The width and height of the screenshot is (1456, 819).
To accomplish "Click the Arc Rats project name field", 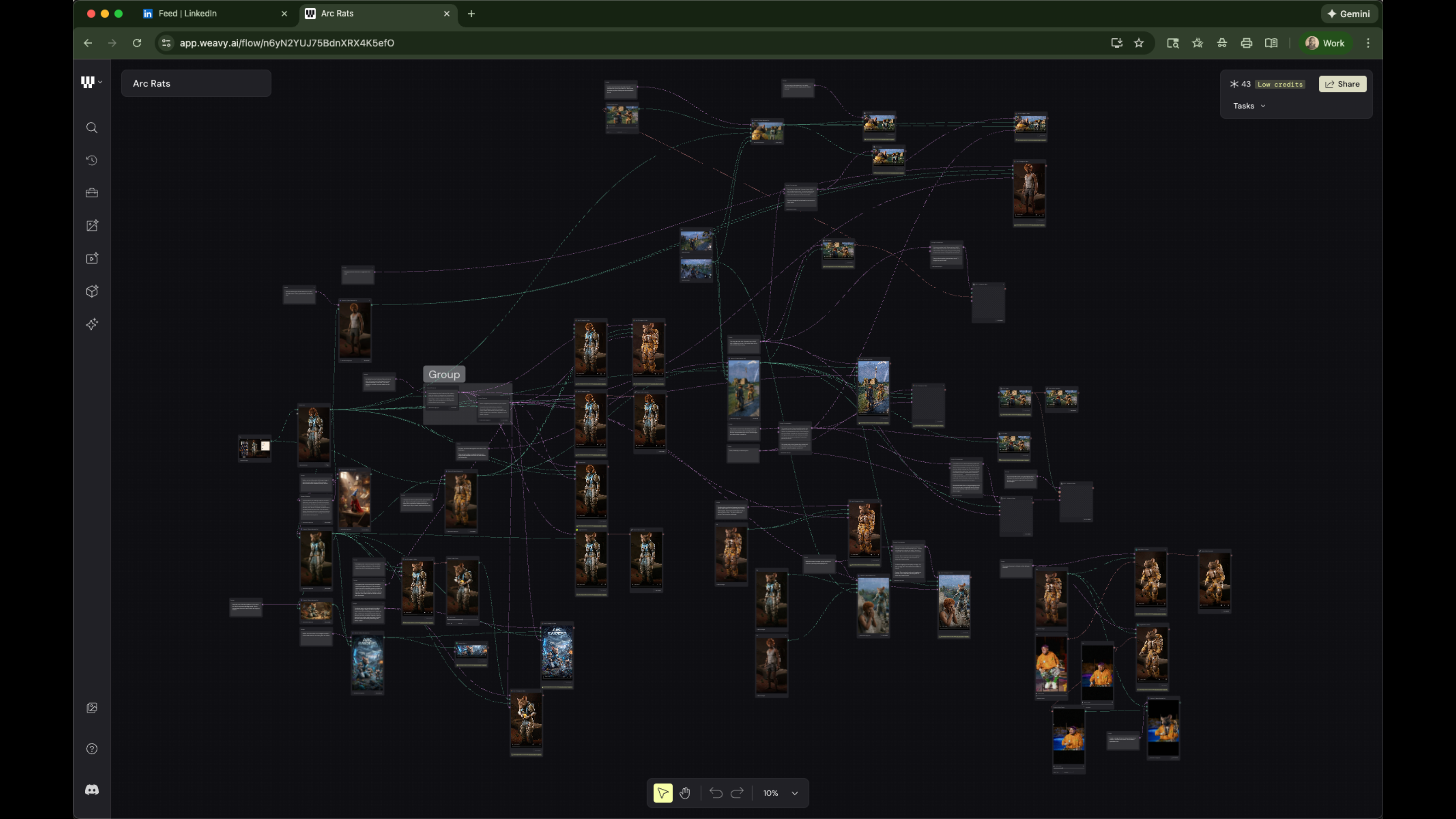I will click(x=196, y=83).
